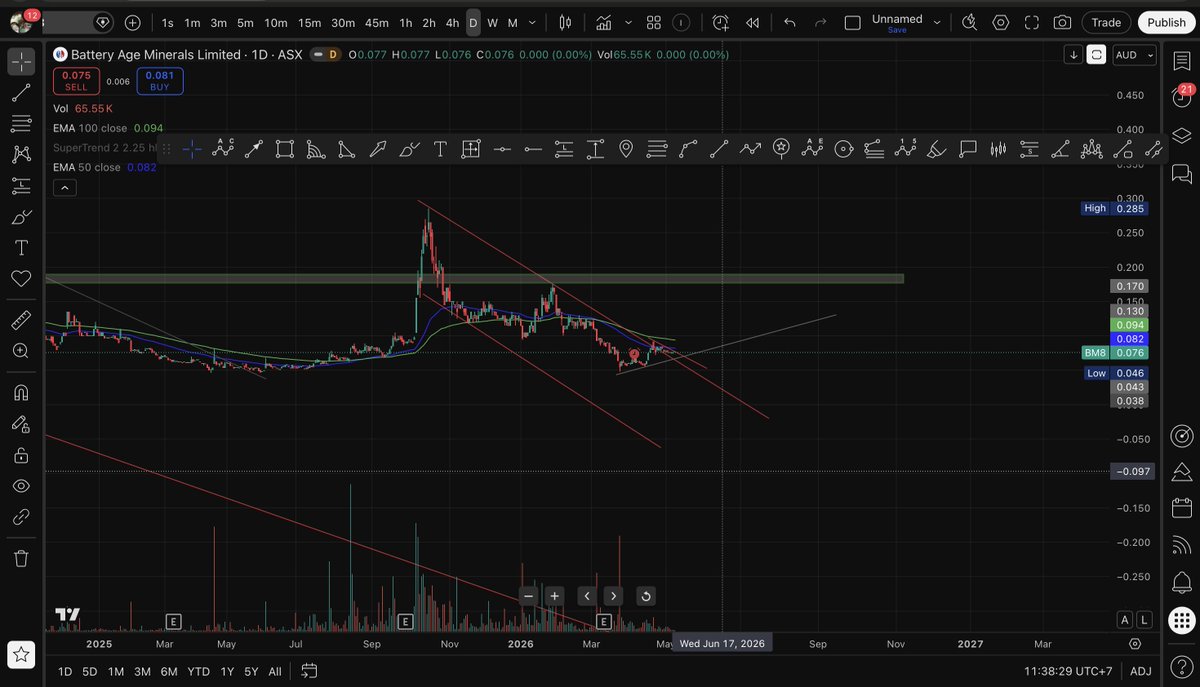The width and height of the screenshot is (1200, 687).
Task: Toggle hide all drawings eye icon
Action: 21,486
